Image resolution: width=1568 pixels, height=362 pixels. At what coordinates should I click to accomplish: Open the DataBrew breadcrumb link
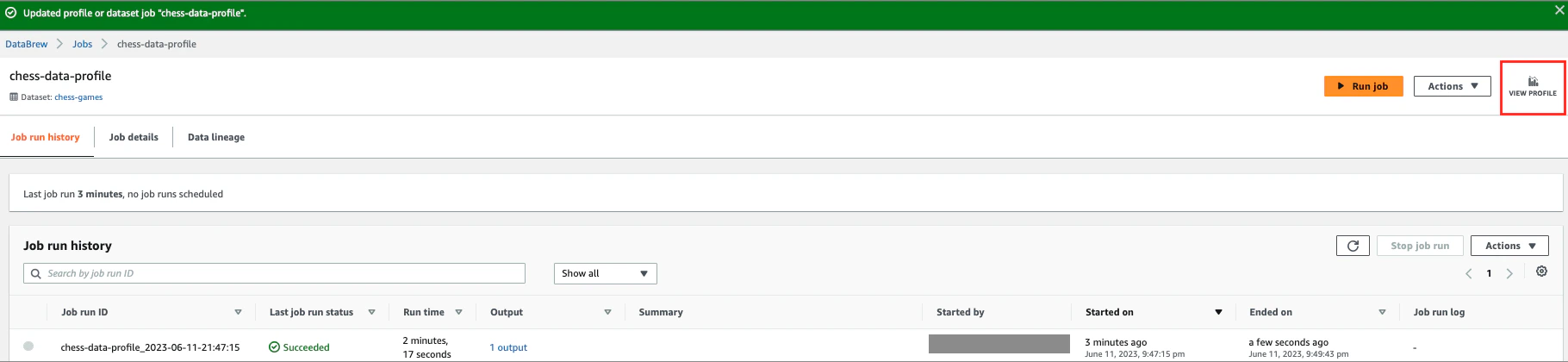(x=27, y=44)
